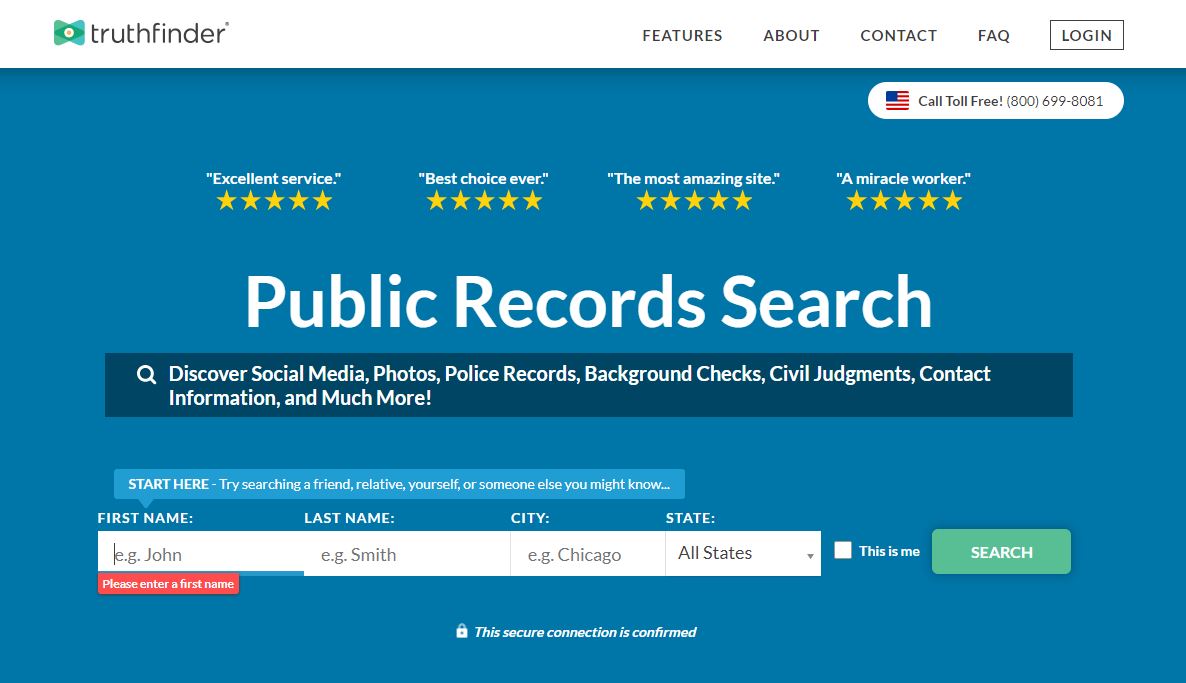Call the toll free number button
The image size is (1186, 683).
tap(995, 101)
